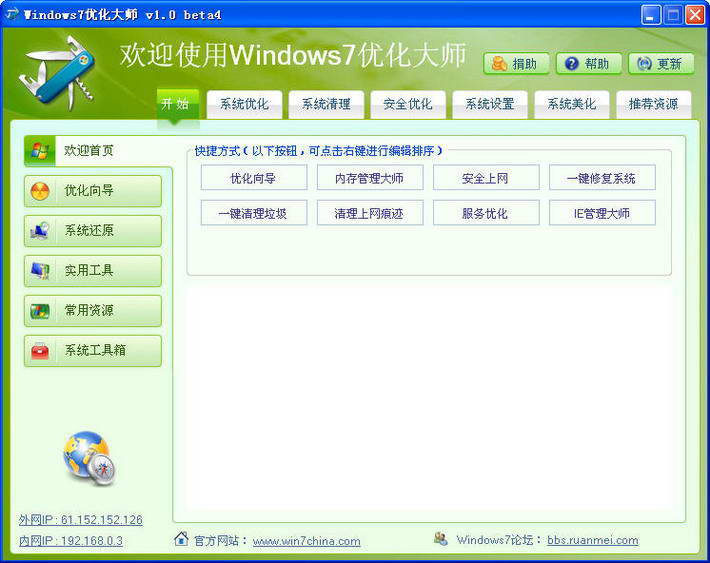Click the 清理上网痕迹 shortcut button
Image resolution: width=710 pixels, height=563 pixels.
(370, 213)
